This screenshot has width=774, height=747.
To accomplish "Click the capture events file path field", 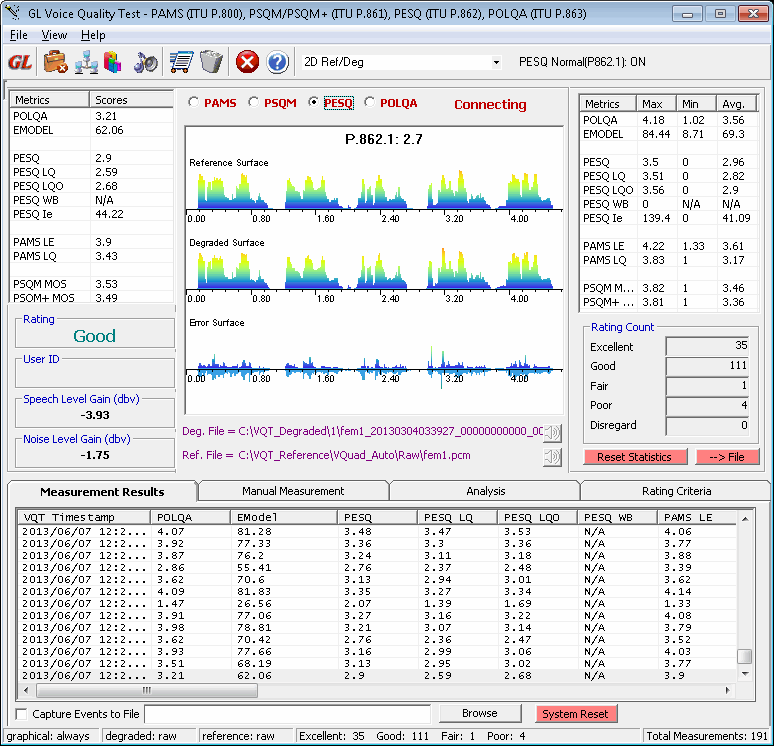I will [287, 714].
